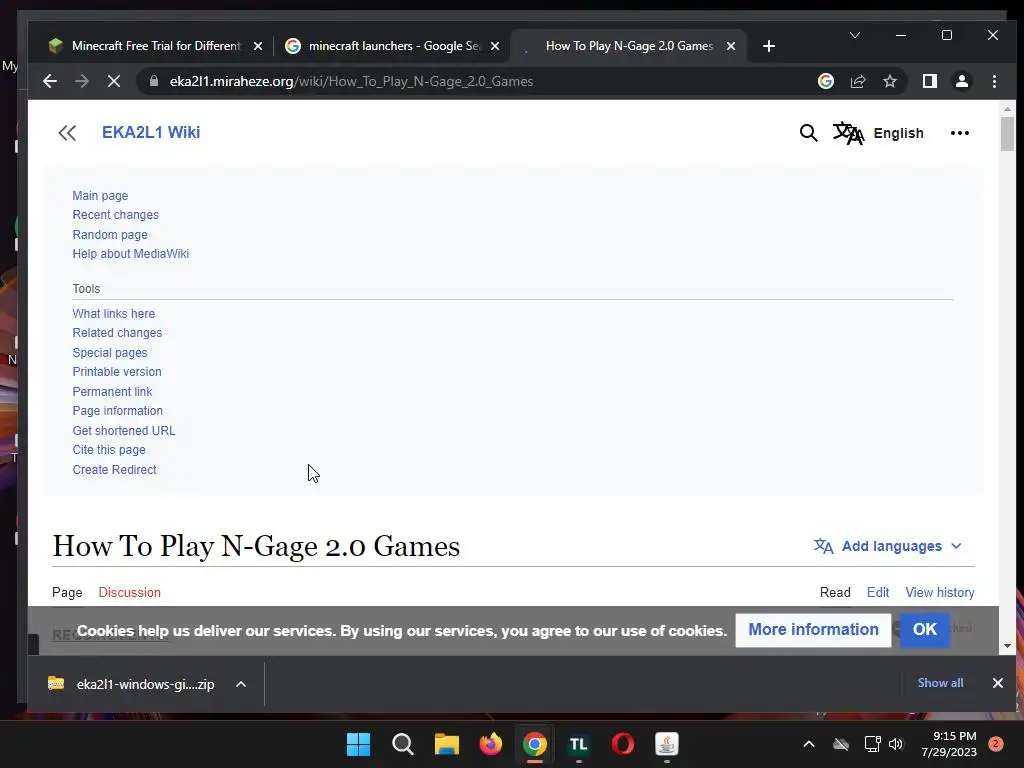The width and height of the screenshot is (1024, 768).
Task: Launch Firefox from the taskbar
Action: tap(490, 744)
